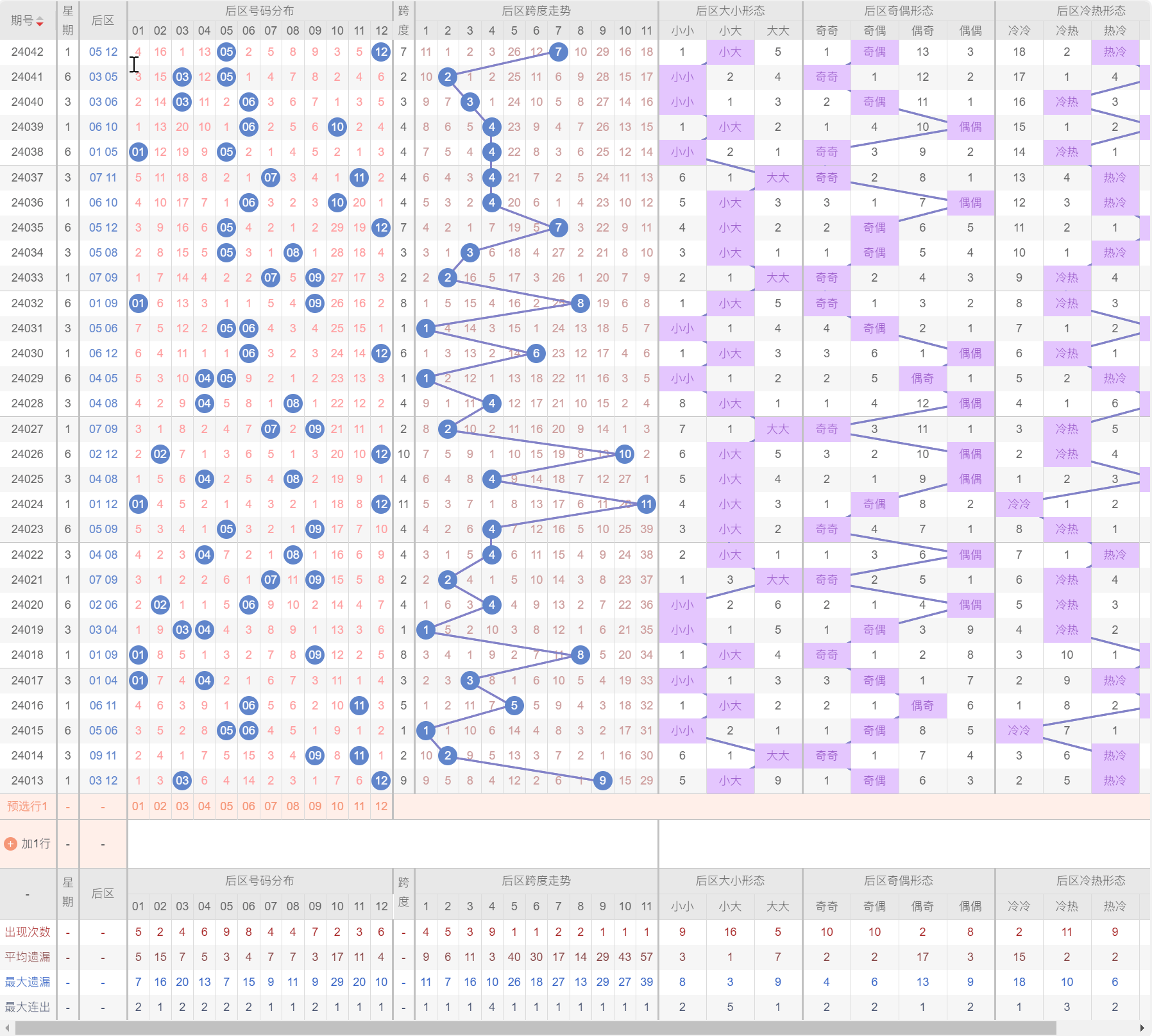
Task: Click the left arrow of horizontal scrollbar
Action: point(6,1028)
